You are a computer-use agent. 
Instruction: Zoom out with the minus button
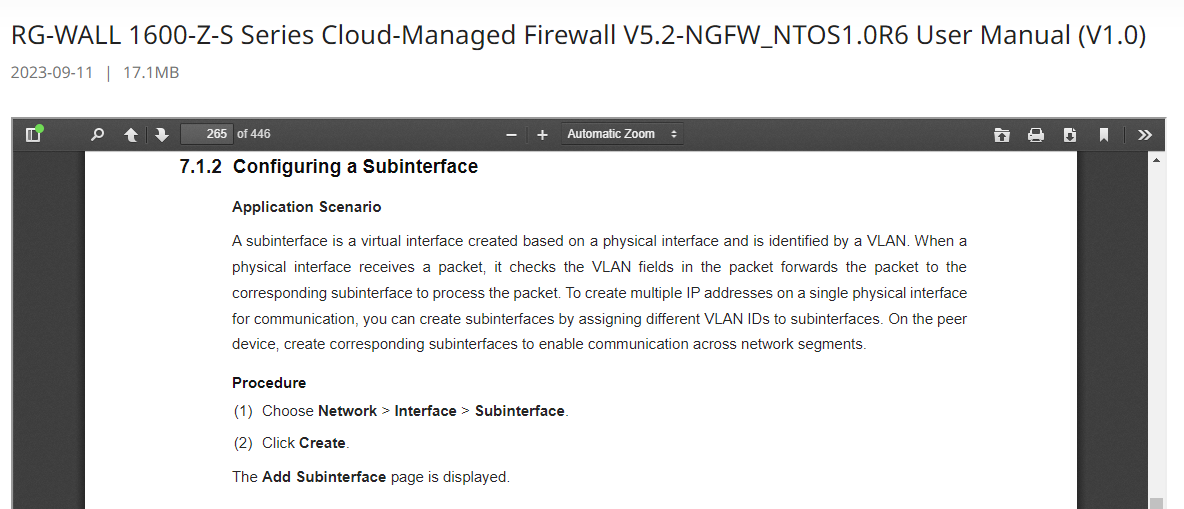[x=511, y=134]
